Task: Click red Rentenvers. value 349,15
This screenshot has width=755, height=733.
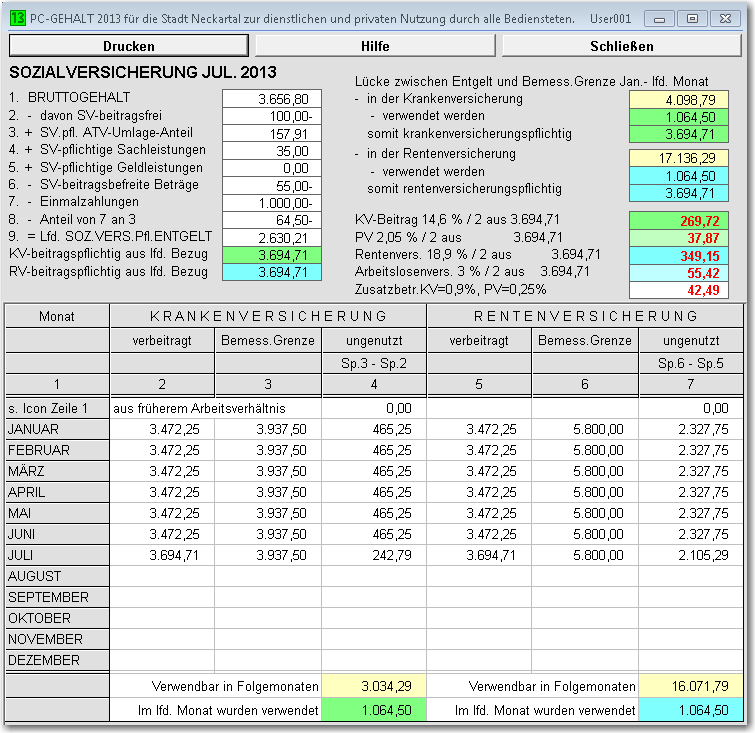Action: [x=678, y=255]
